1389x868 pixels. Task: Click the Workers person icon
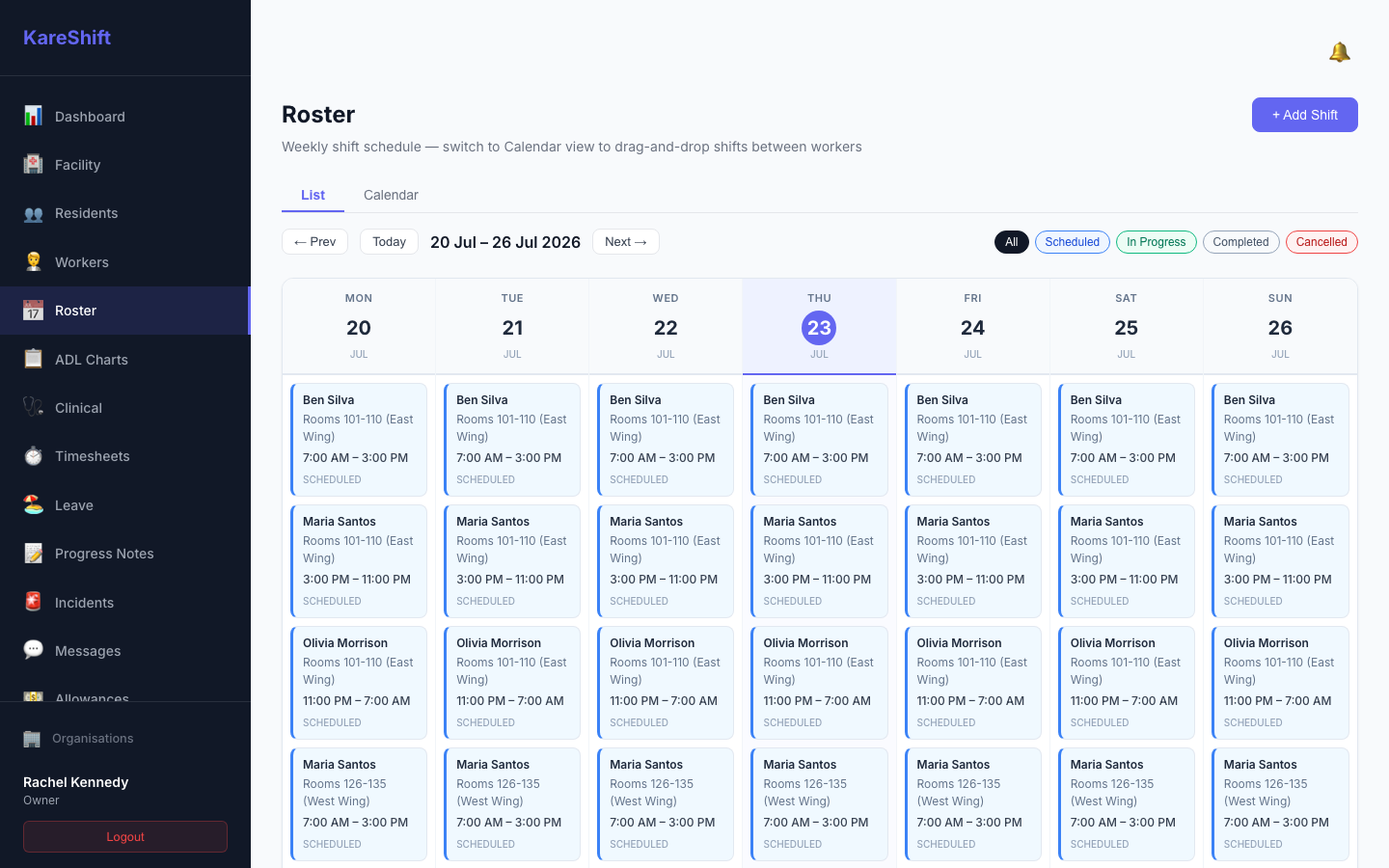point(33,261)
